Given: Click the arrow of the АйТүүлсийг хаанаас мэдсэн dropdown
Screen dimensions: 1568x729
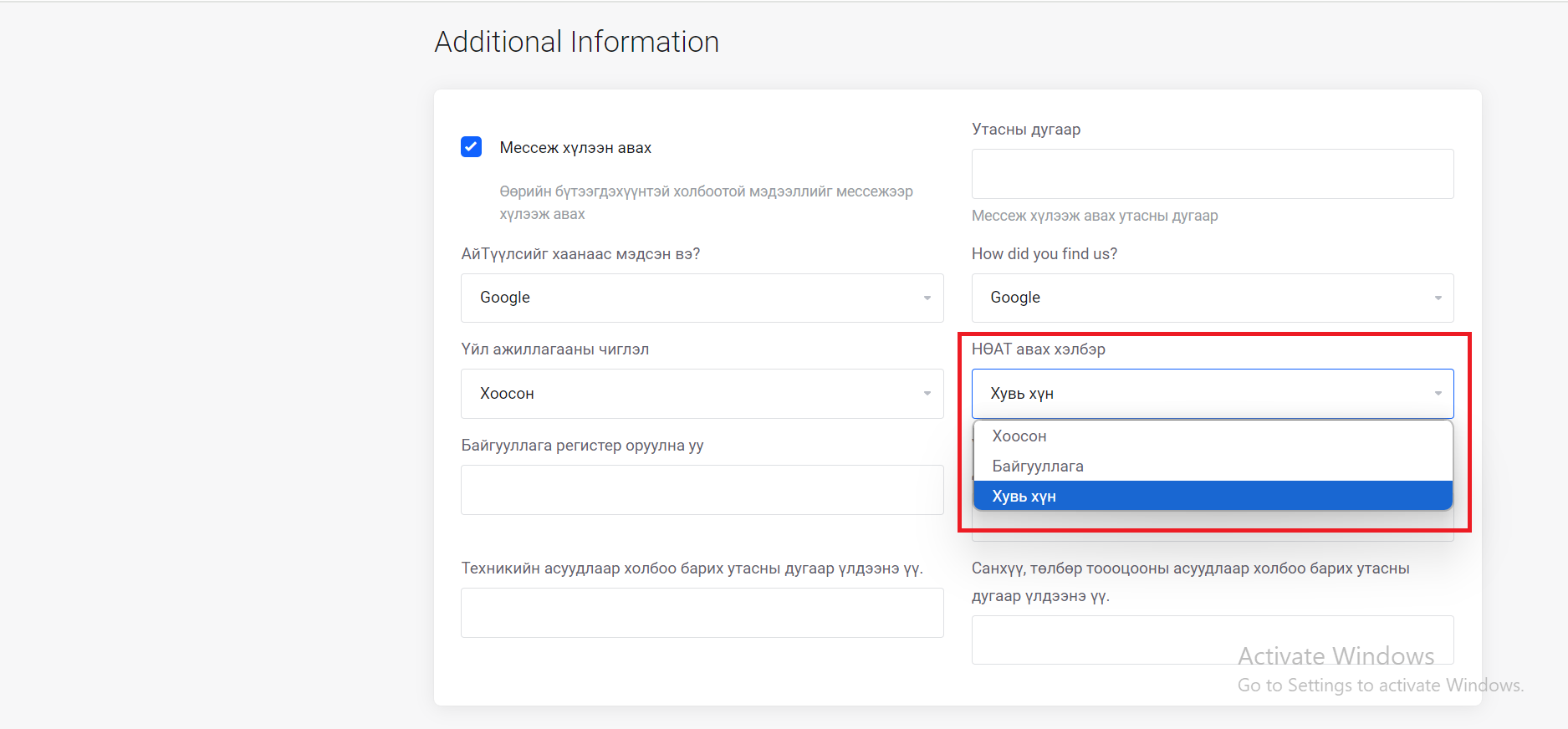Looking at the screenshot, I should point(927,298).
